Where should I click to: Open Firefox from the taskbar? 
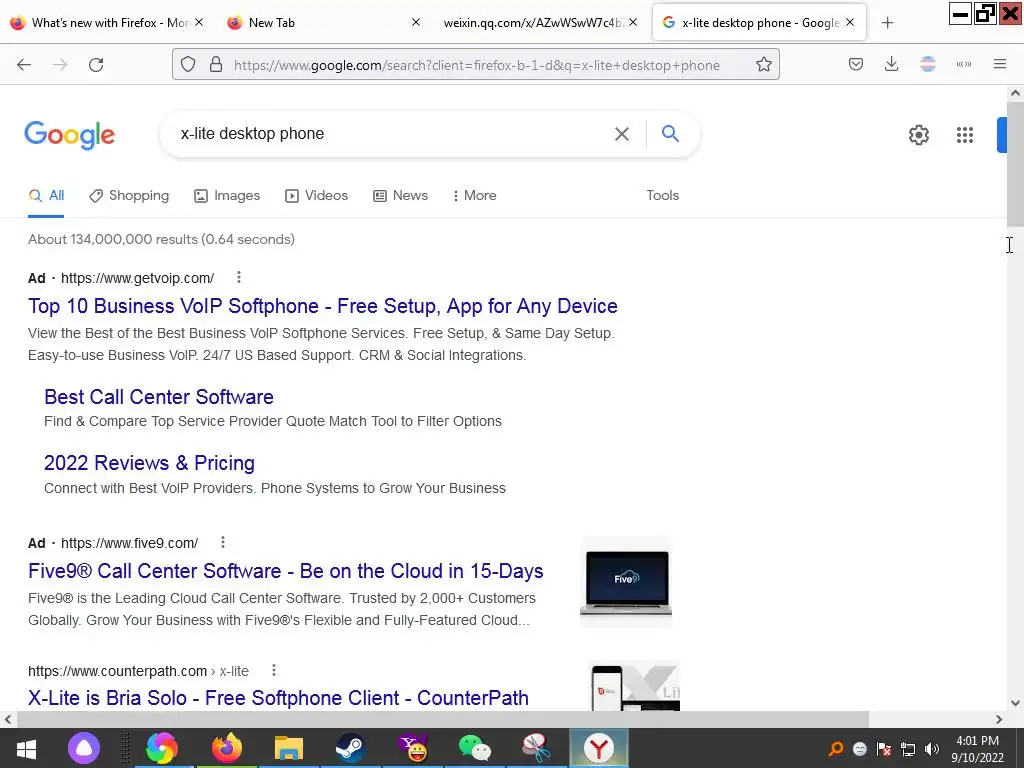pyautogui.click(x=227, y=748)
